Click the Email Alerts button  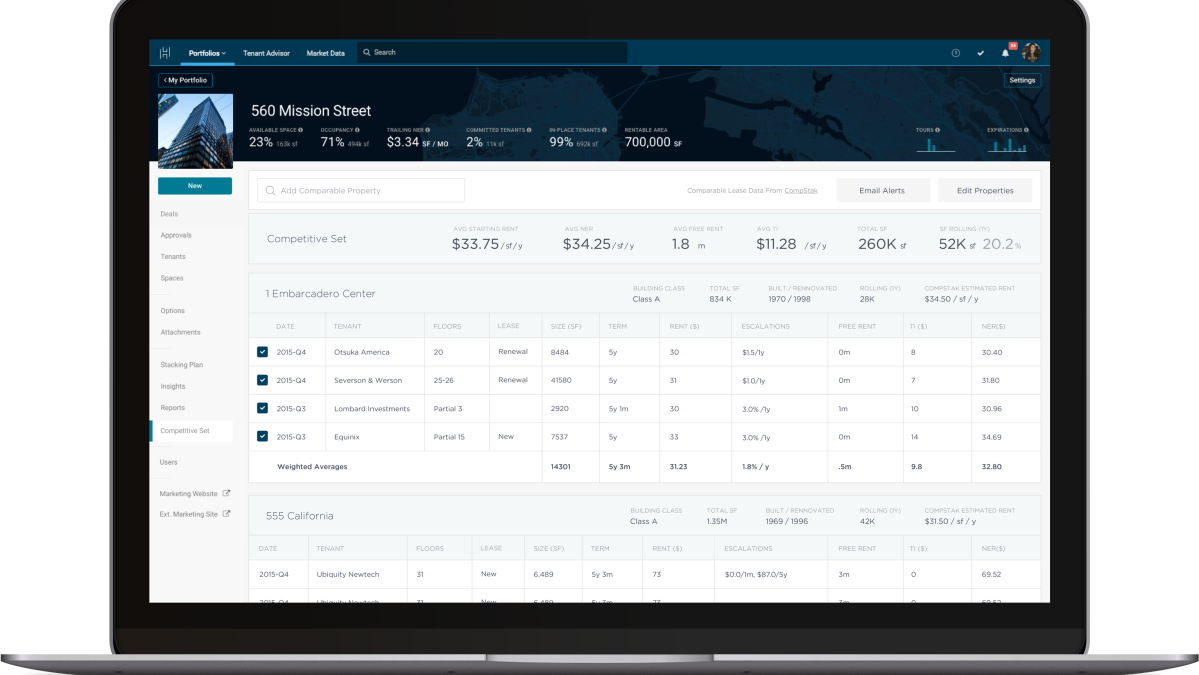pos(882,190)
